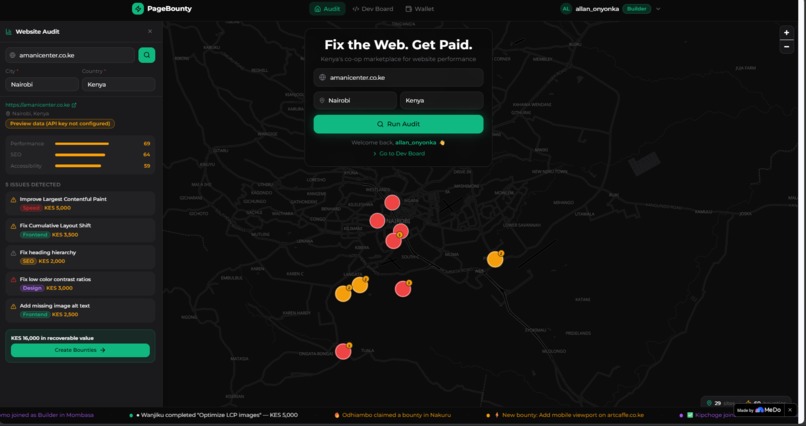Screen dimensions: 806x426
Task: Follow the Go to Dev Board link
Action: tap(399, 154)
